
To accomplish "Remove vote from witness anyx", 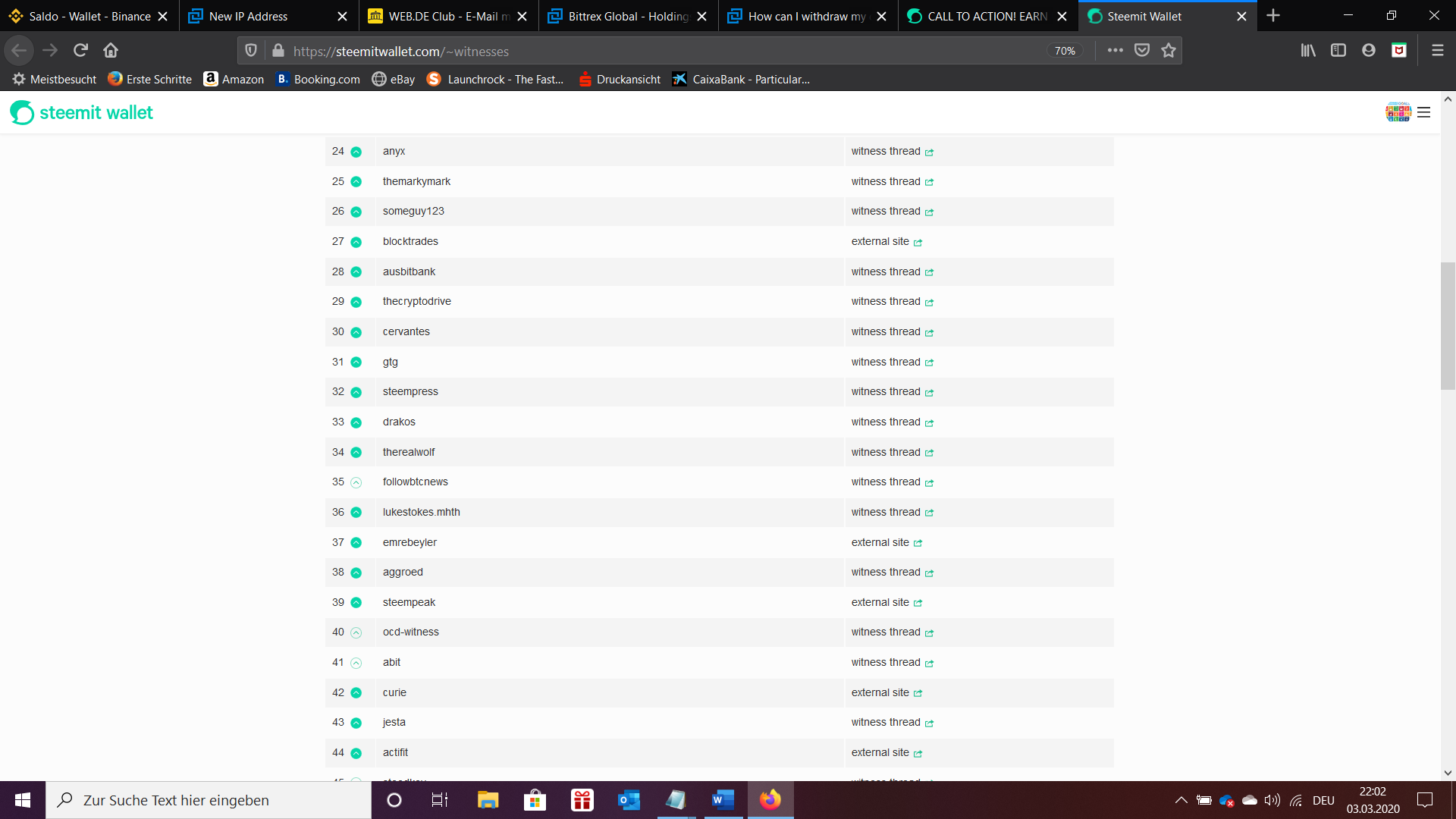I will tap(356, 152).
